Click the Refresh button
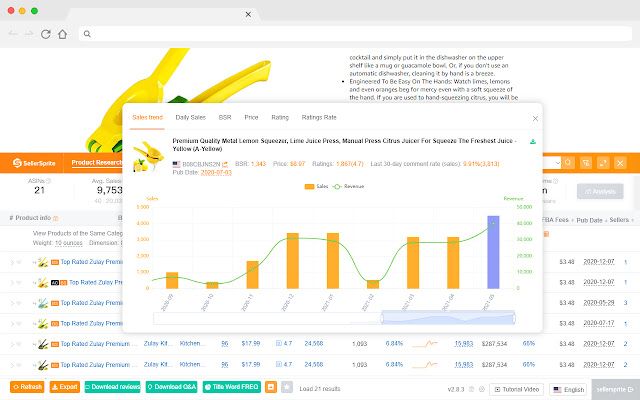Screen dimensions: 640x400 click(27, 387)
